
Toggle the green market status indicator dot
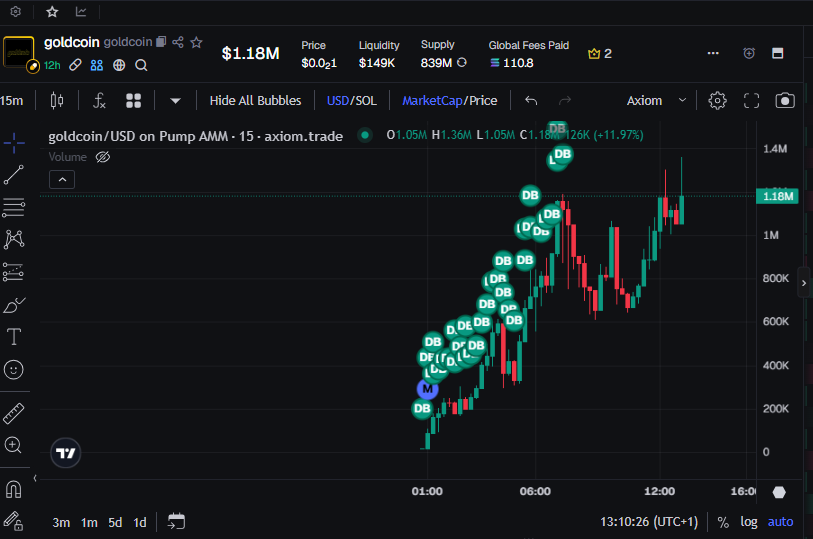coord(365,135)
